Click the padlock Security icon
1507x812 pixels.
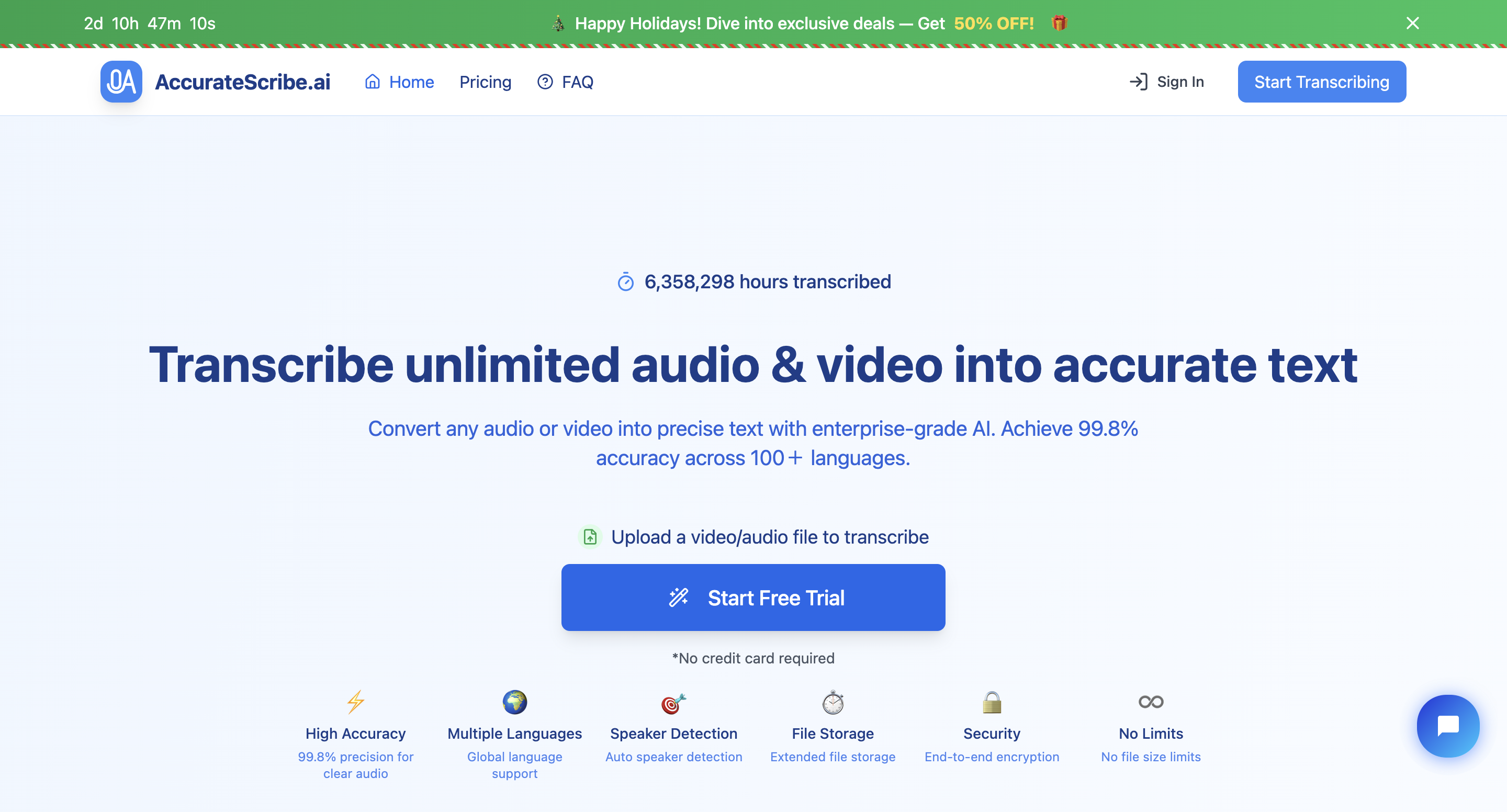pyautogui.click(x=992, y=702)
